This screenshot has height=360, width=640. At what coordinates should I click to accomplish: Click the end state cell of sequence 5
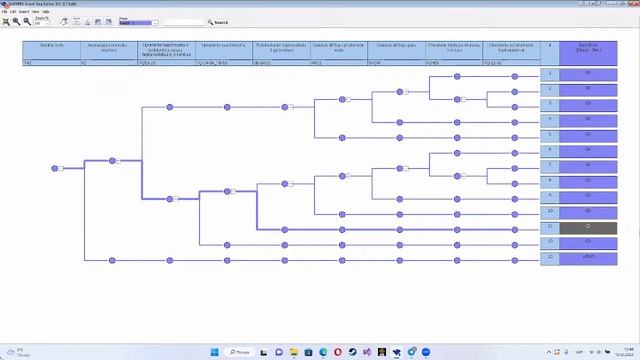[x=588, y=136]
